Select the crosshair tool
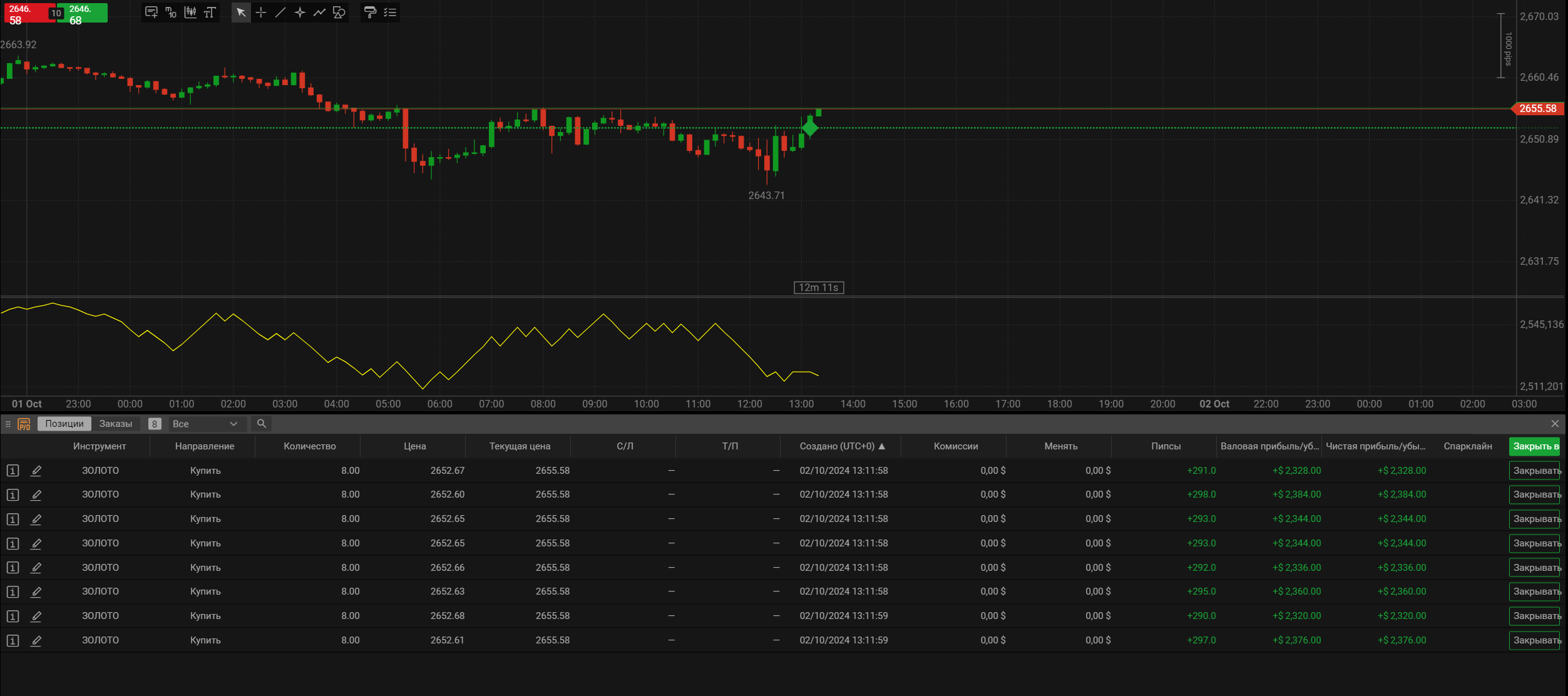 pos(261,13)
